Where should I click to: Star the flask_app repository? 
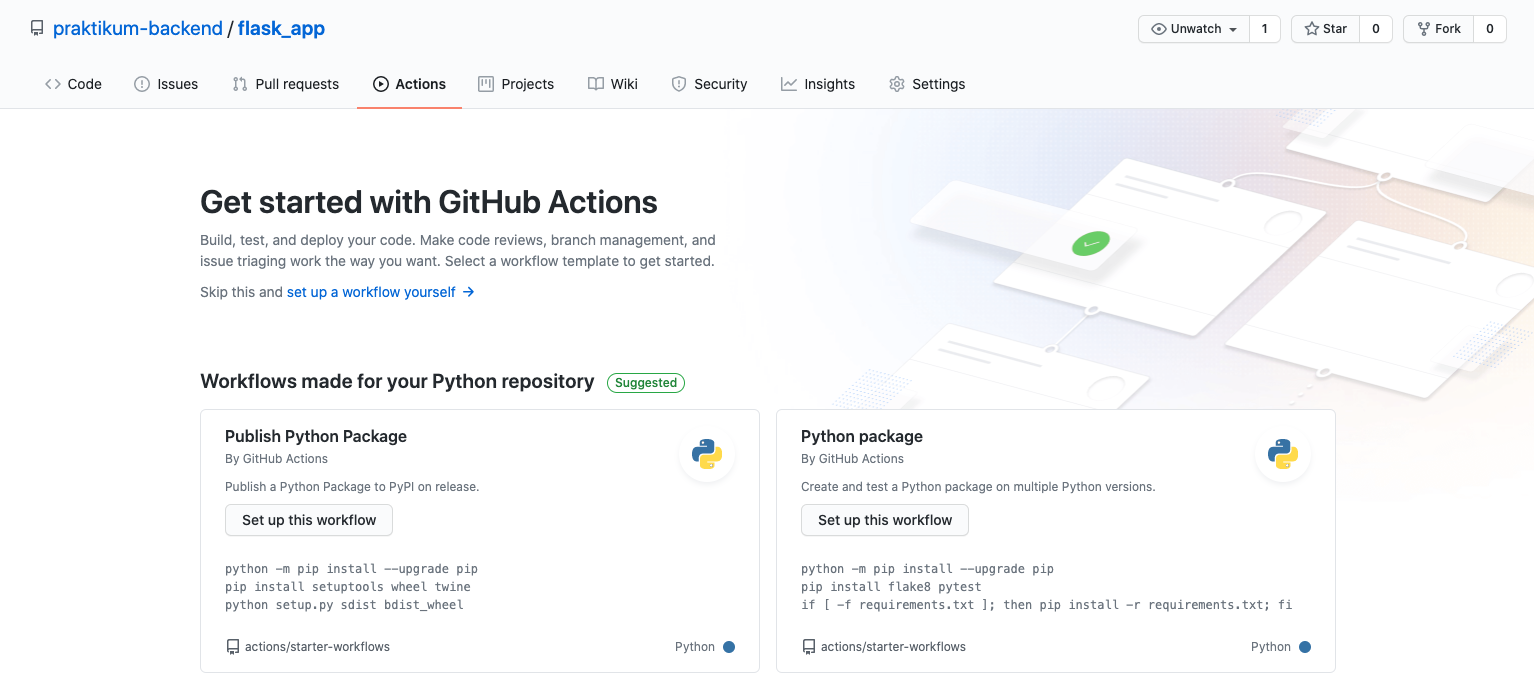1326,29
